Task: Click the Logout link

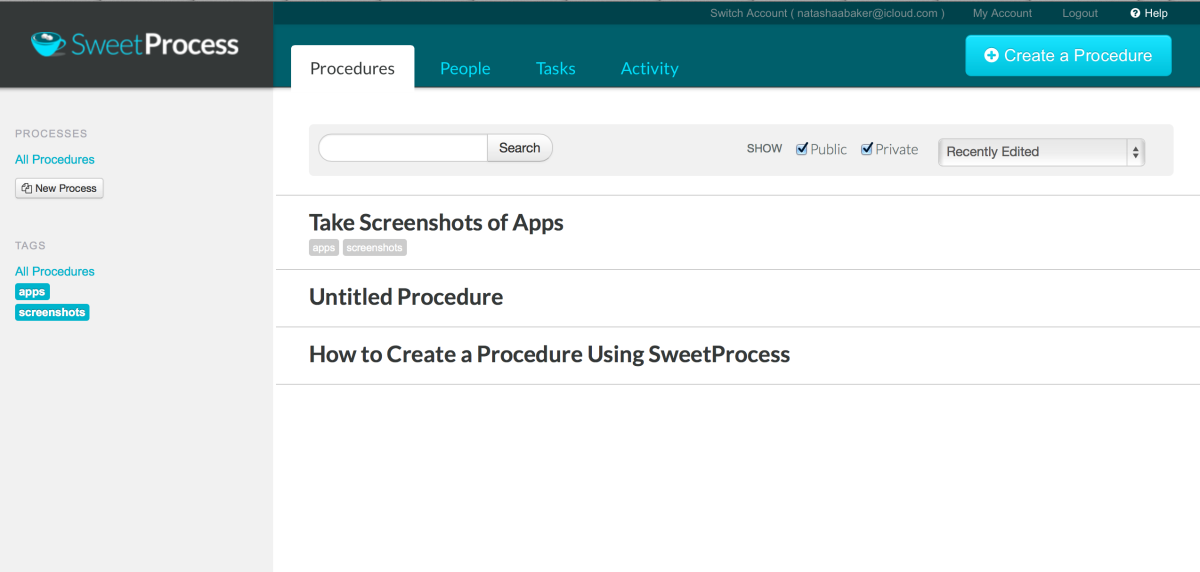Action: pos(1080,13)
